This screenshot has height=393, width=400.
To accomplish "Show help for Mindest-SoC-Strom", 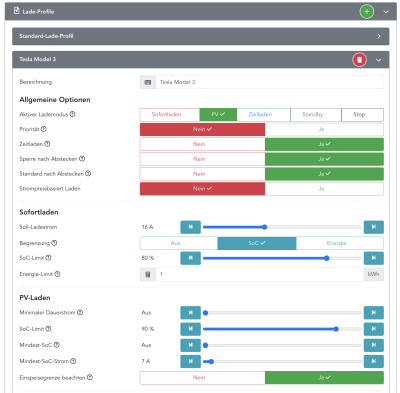I will coord(73,361).
